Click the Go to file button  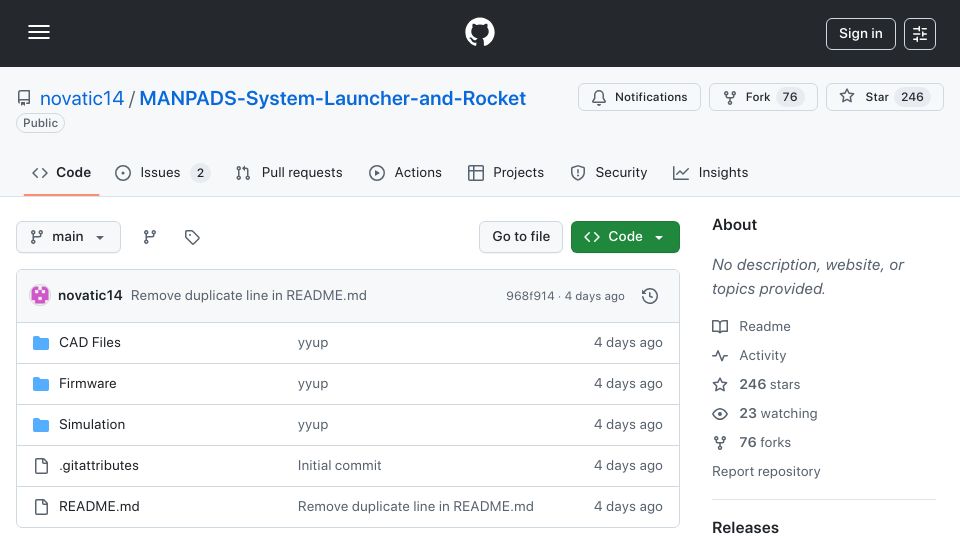point(520,237)
